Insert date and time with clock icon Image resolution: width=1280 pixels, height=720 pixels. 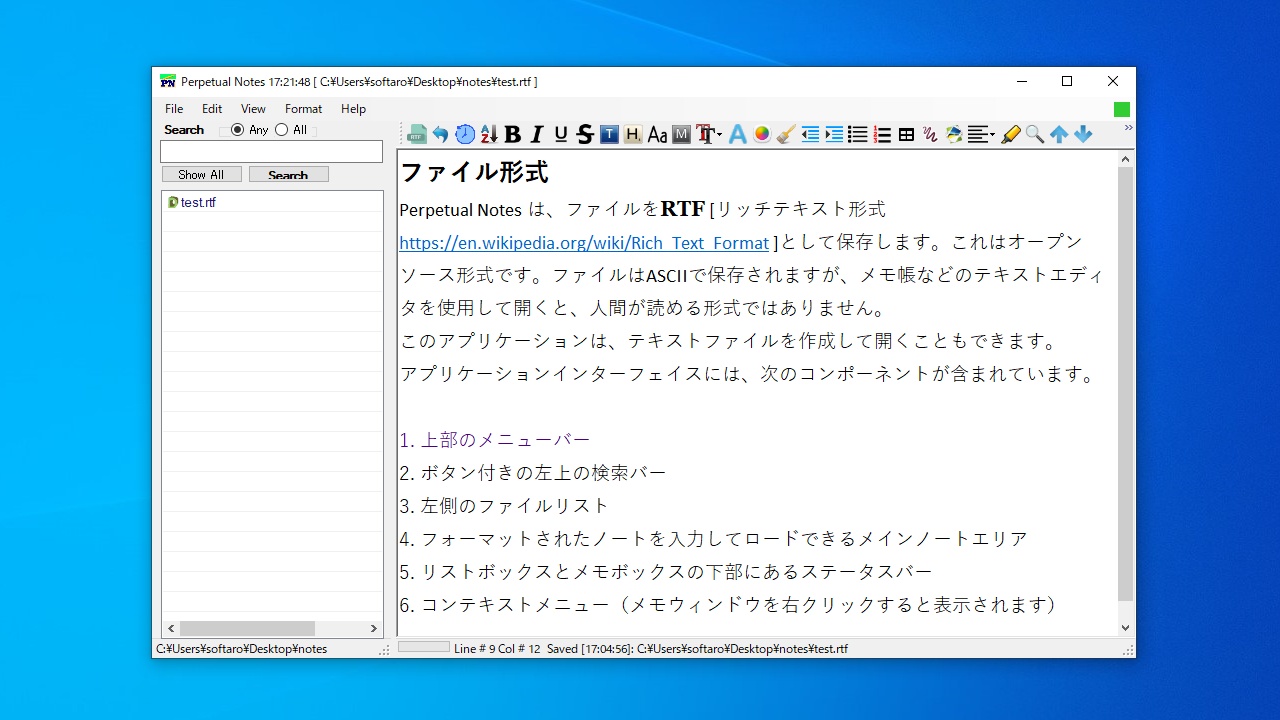coord(465,134)
